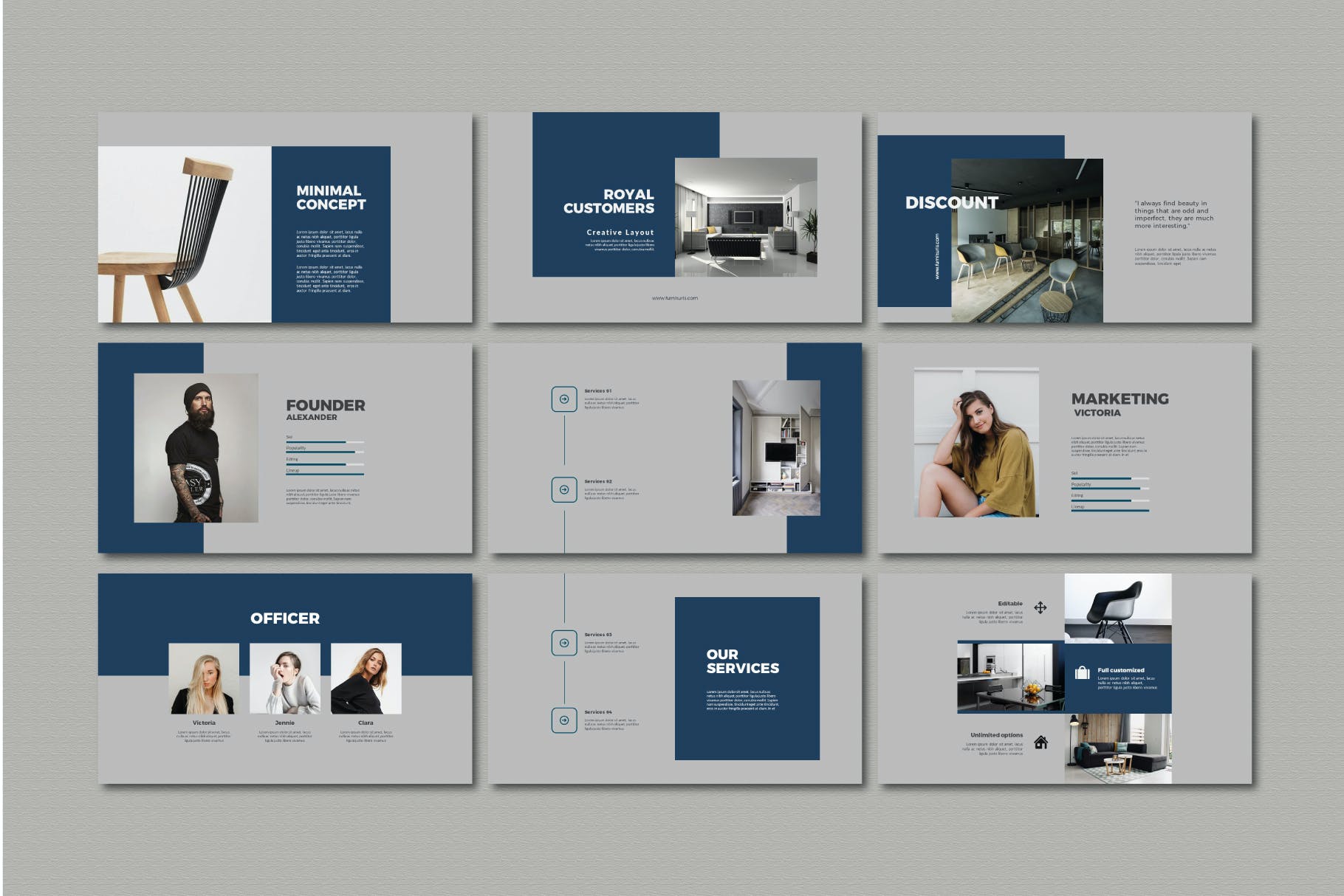Click the Jennie name caption
Screen dimensions: 1344x896
click(285, 723)
